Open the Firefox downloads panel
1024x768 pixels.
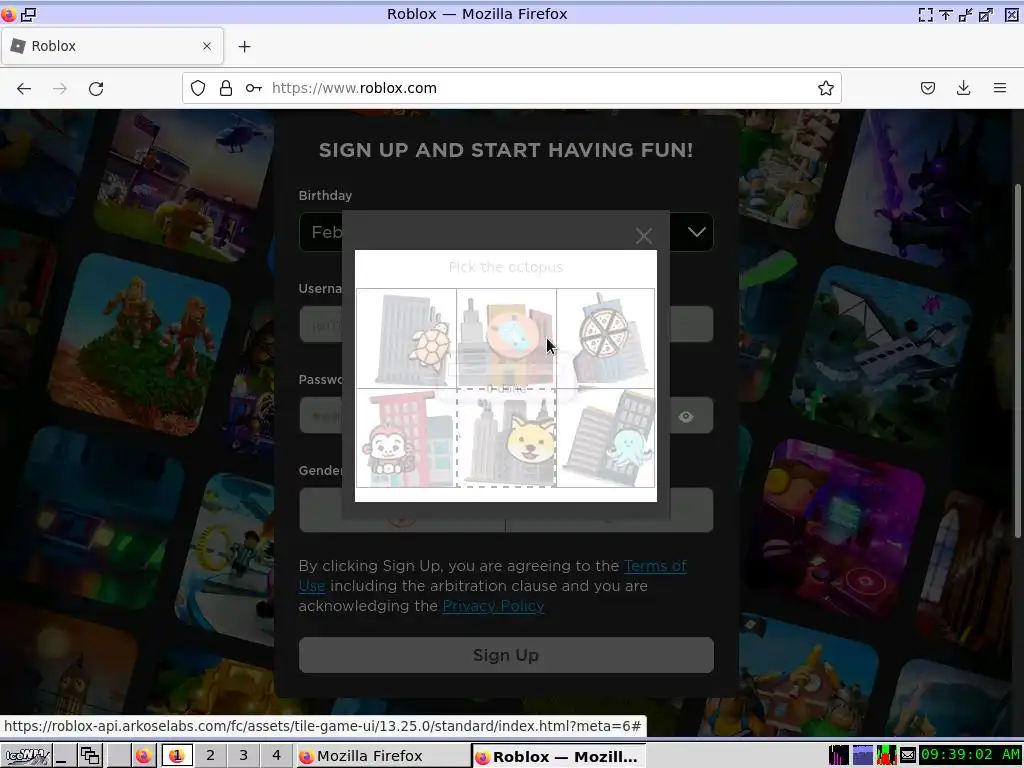pos(963,88)
